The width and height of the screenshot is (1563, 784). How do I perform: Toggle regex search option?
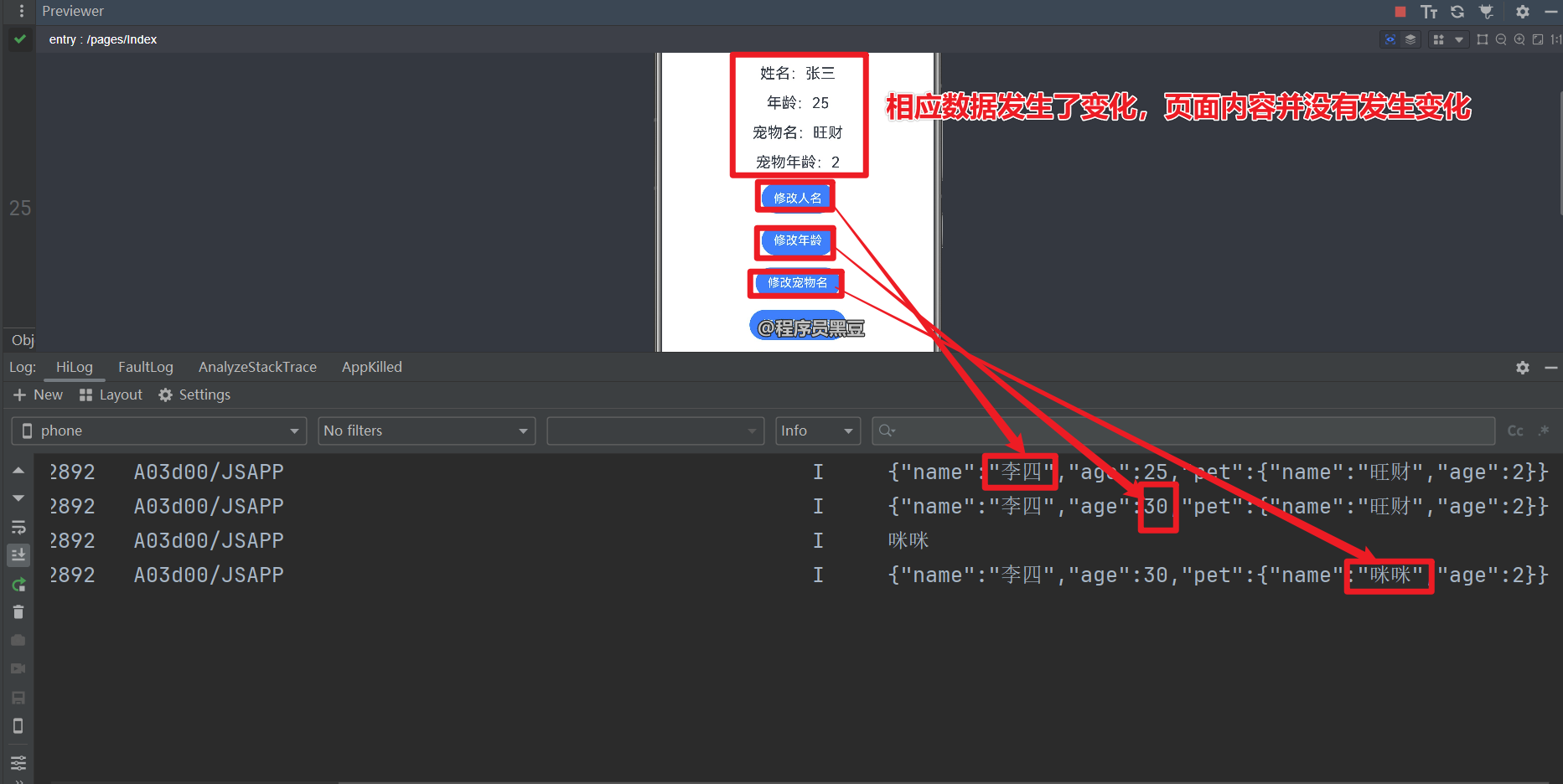point(1544,431)
